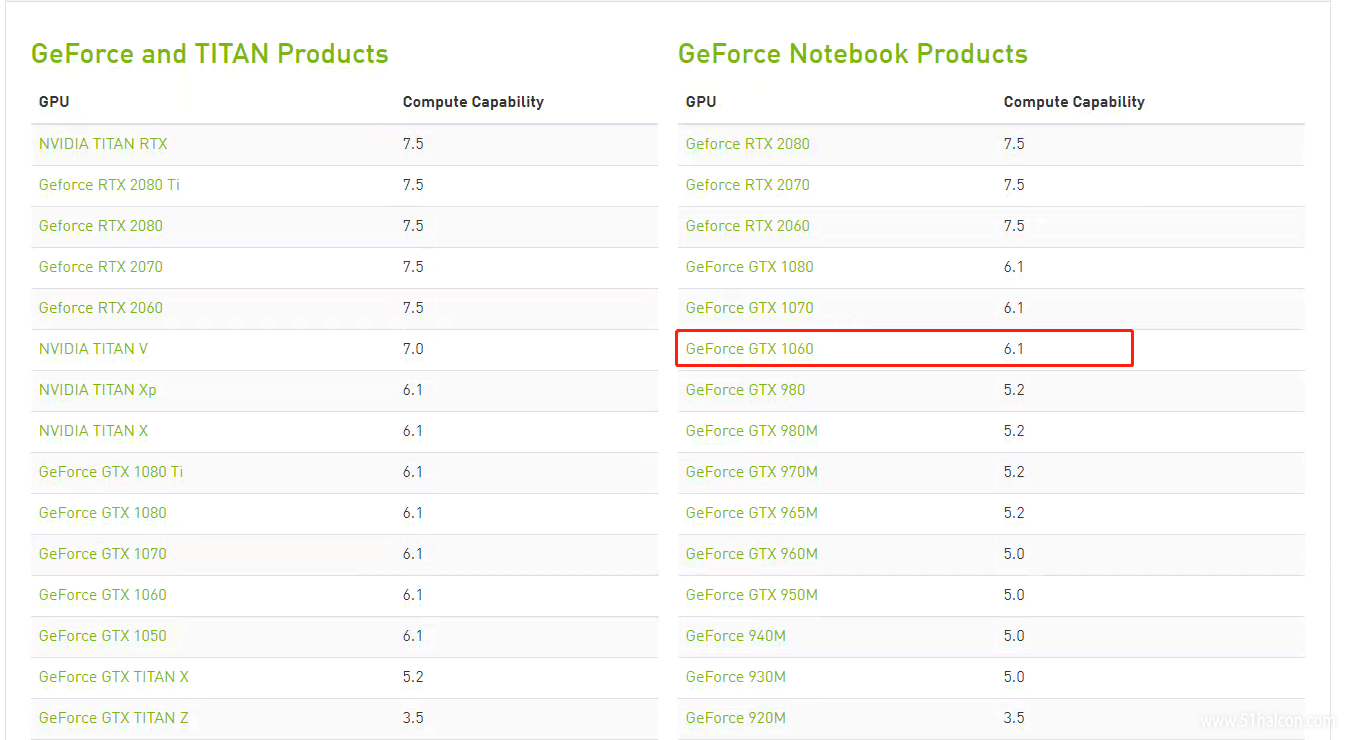
Task: Click 7.5 value in Geforce RTX 2080 Ti row
Action: pos(413,185)
